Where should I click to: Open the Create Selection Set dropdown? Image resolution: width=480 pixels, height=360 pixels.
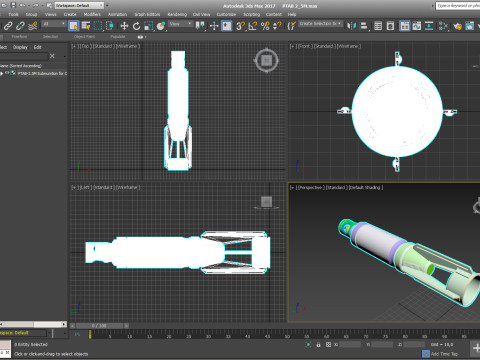[320, 24]
